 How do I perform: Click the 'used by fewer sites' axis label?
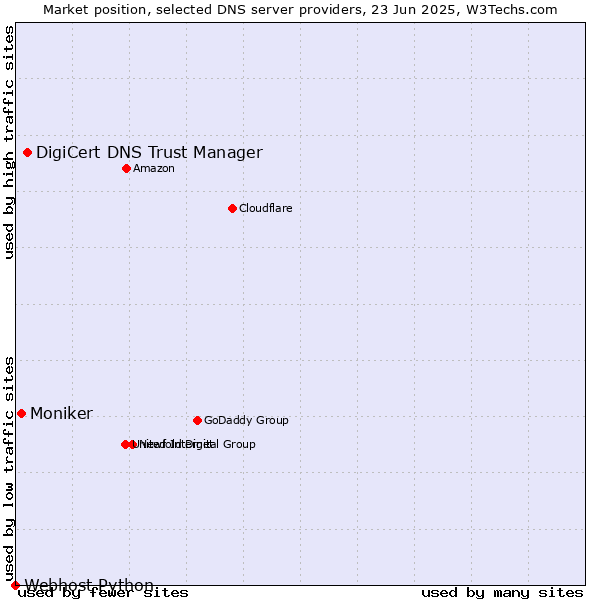point(103,593)
